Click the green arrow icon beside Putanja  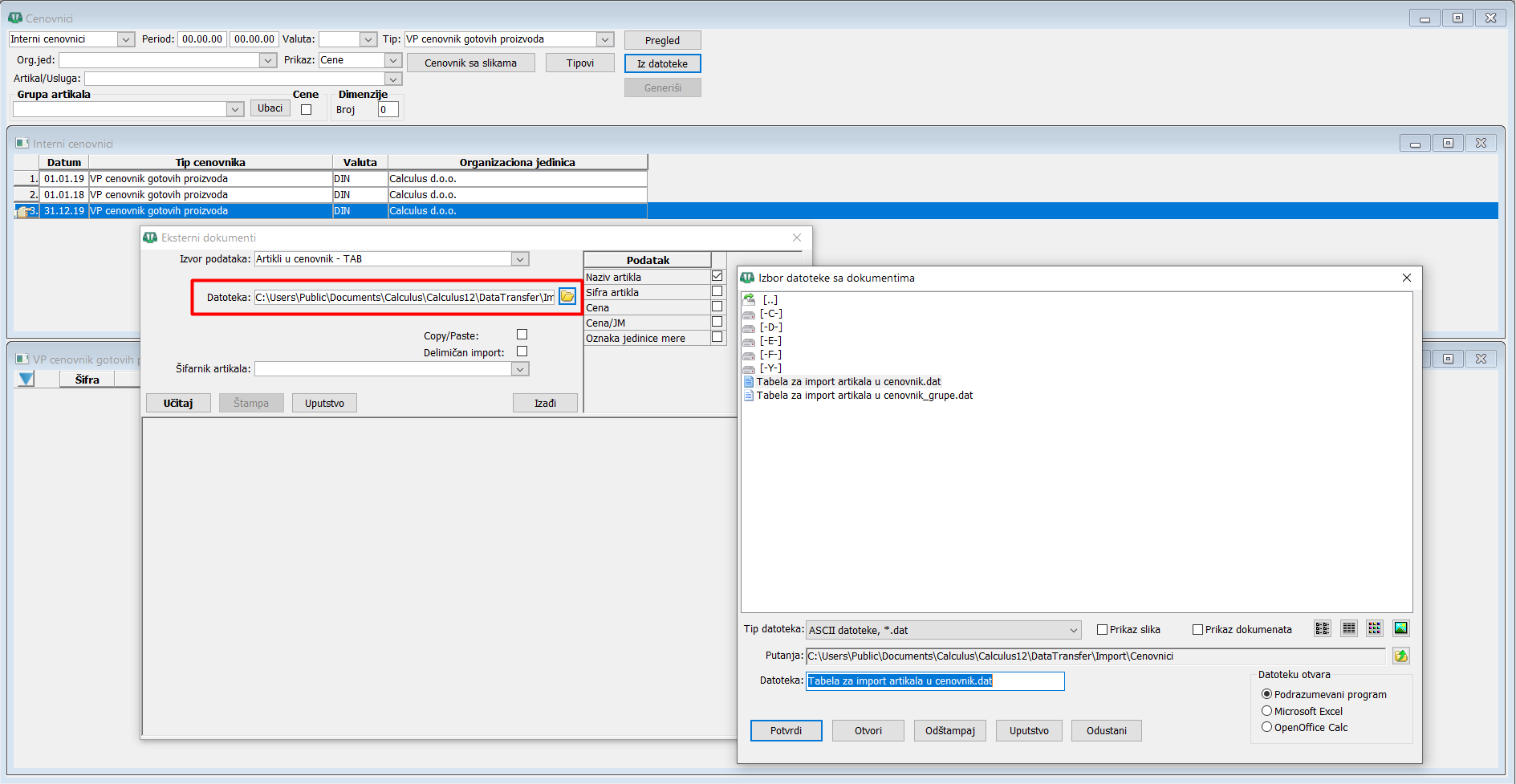(x=1400, y=656)
